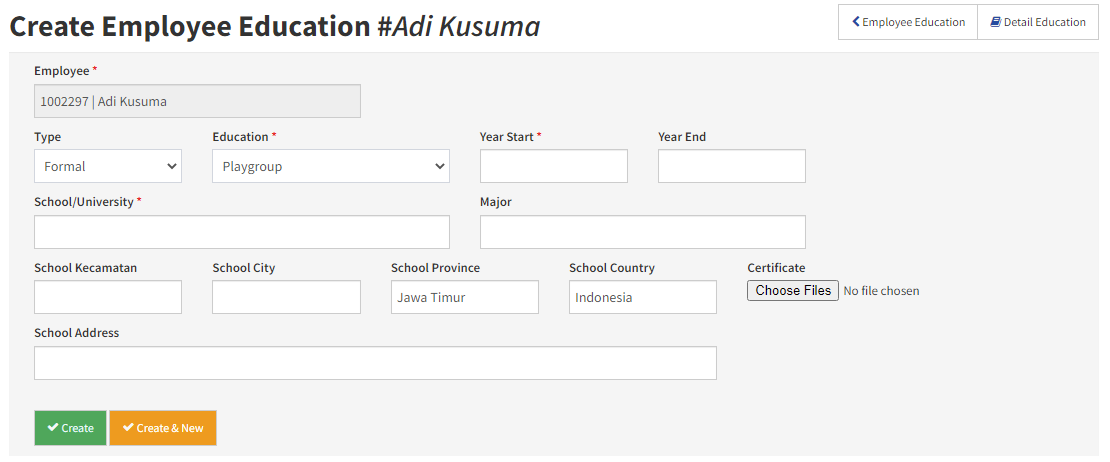
Task: Click the checkmark icon on Create button
Action: coord(52,428)
